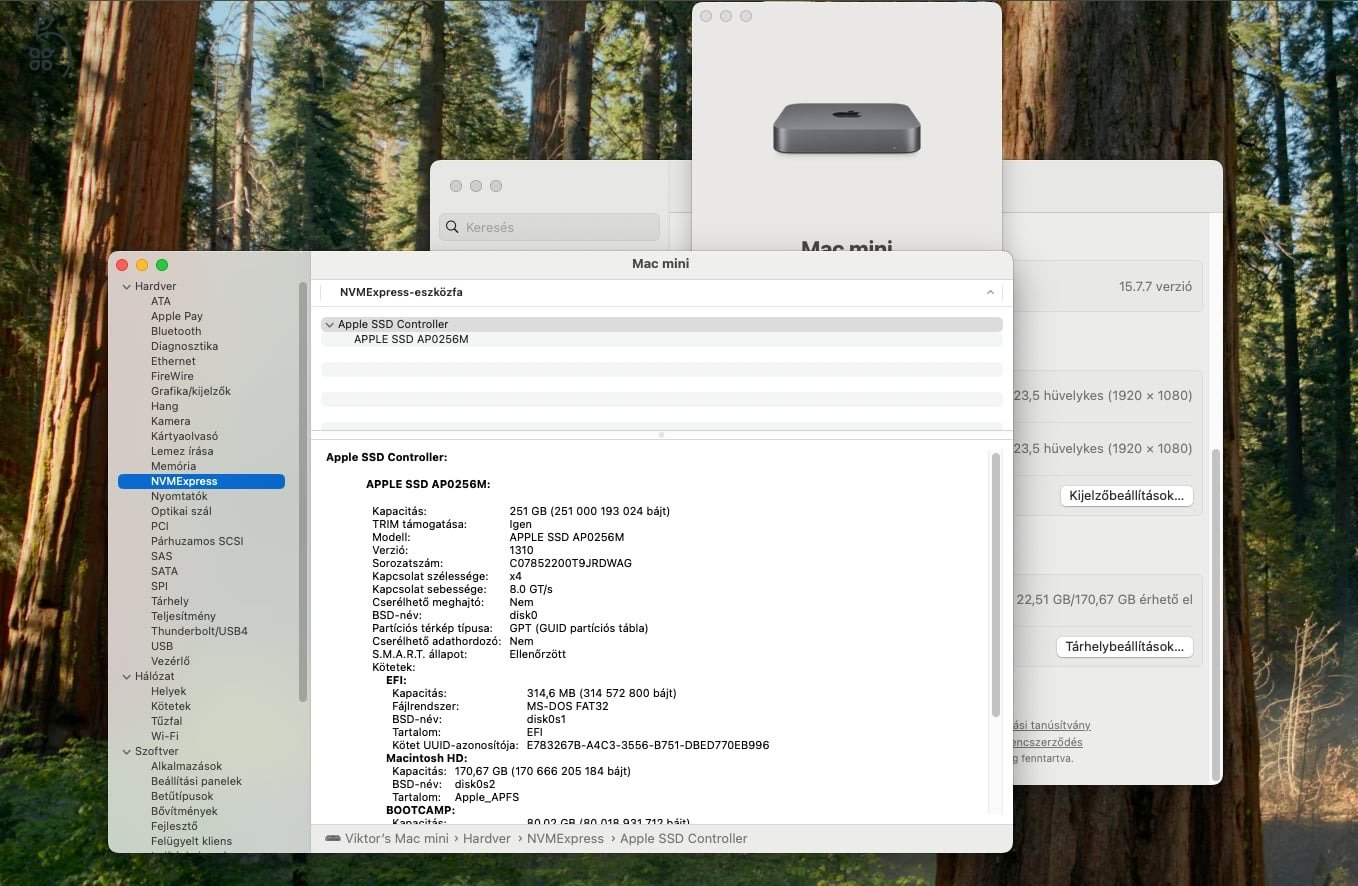
Task: Select FireWire in the sidebar
Action: tap(172, 376)
